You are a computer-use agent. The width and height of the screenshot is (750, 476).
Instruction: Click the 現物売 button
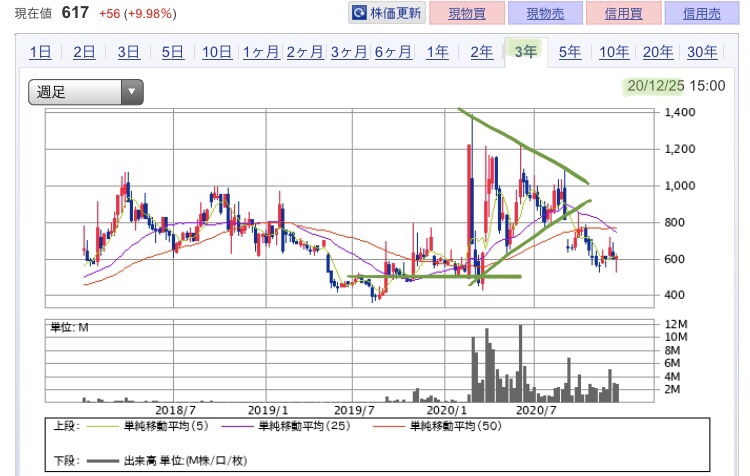point(545,13)
